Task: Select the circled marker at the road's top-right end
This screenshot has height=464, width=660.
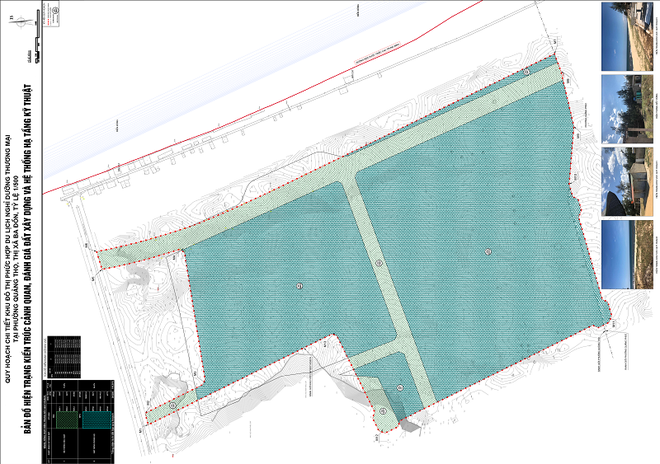Action: pos(527,72)
